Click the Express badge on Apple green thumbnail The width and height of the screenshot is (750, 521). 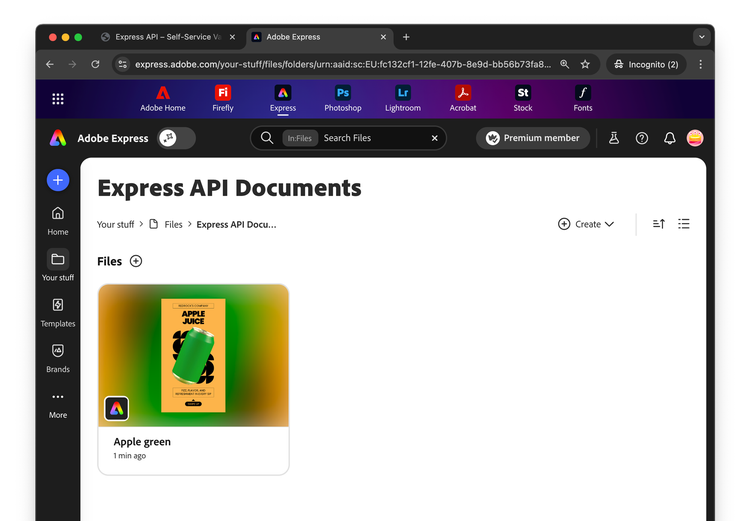click(116, 409)
